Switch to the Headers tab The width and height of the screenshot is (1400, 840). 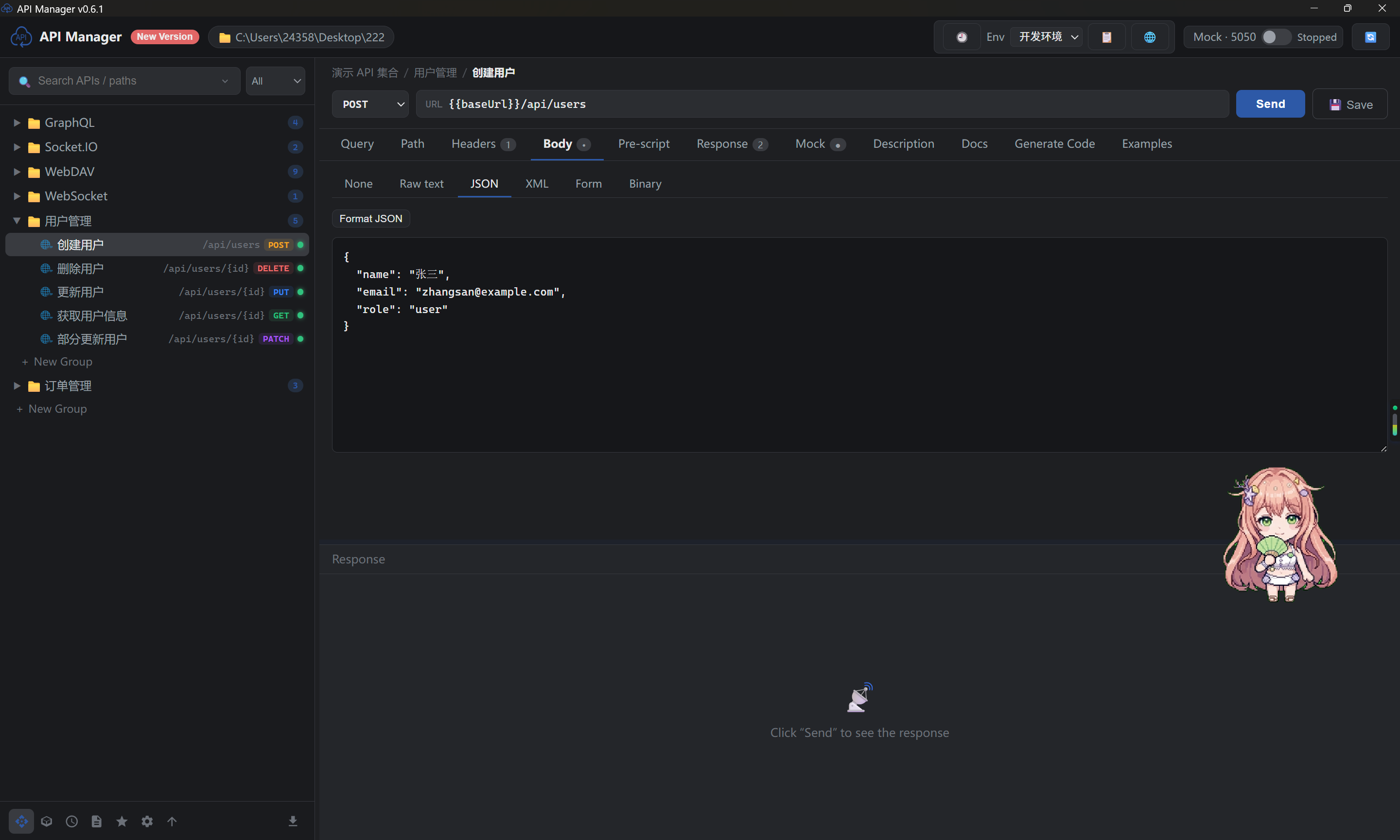pos(483,144)
